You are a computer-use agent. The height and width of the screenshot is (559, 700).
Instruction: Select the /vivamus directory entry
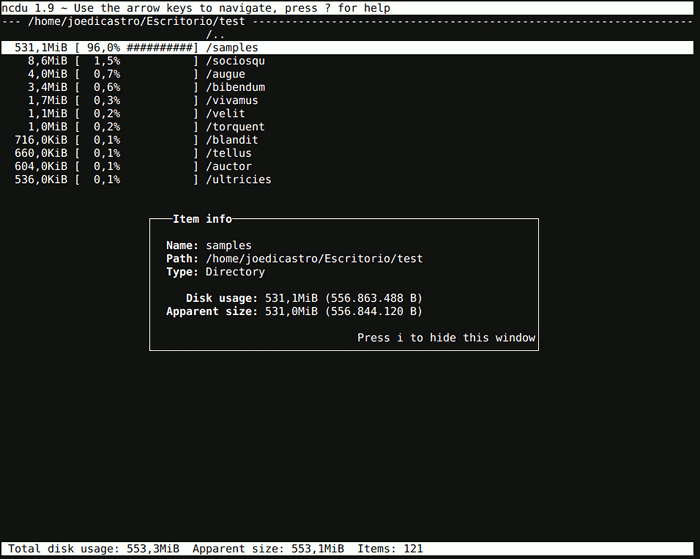click(x=232, y=100)
